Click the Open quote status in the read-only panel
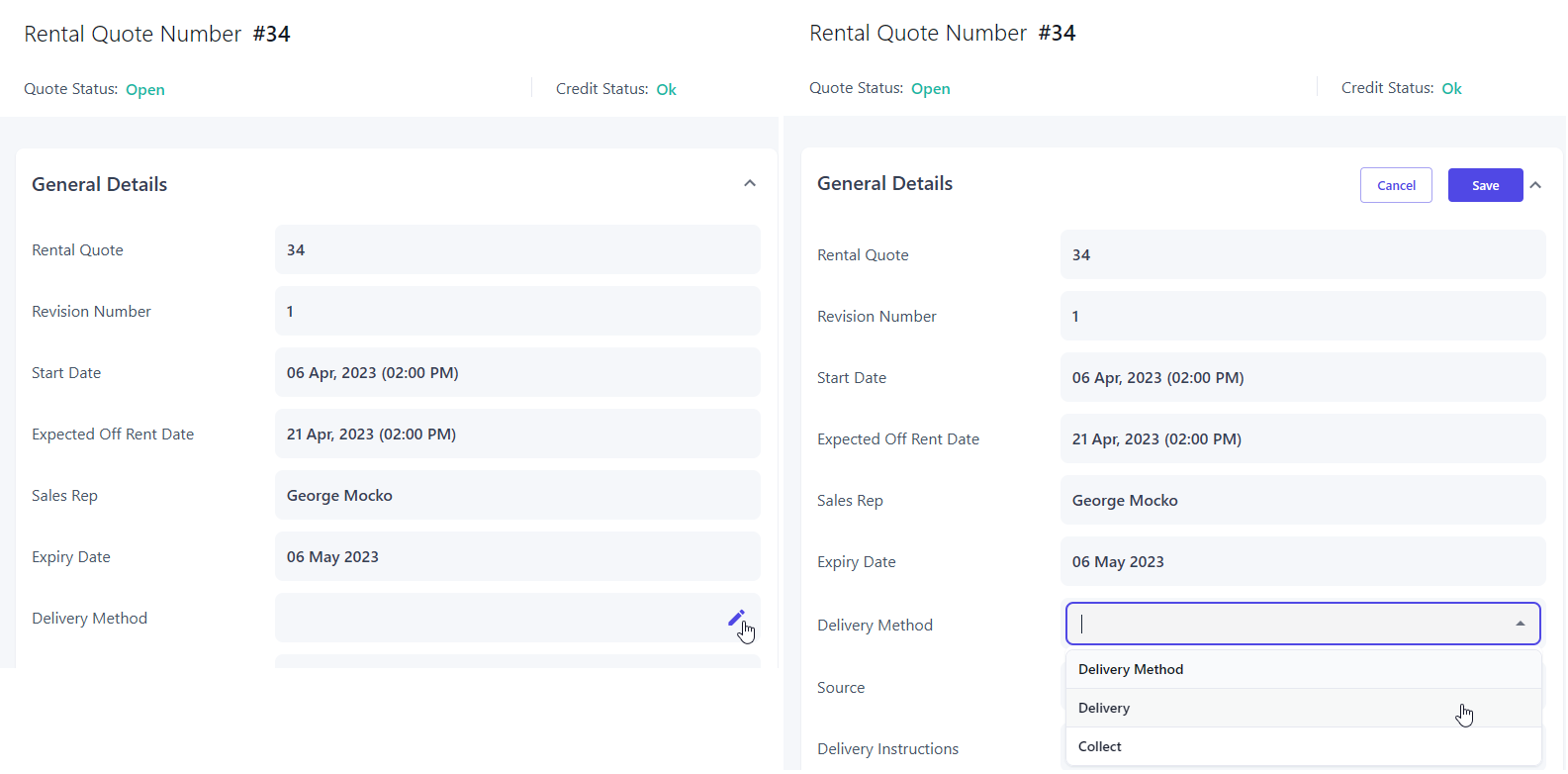The height and width of the screenshot is (774, 1568). (145, 90)
